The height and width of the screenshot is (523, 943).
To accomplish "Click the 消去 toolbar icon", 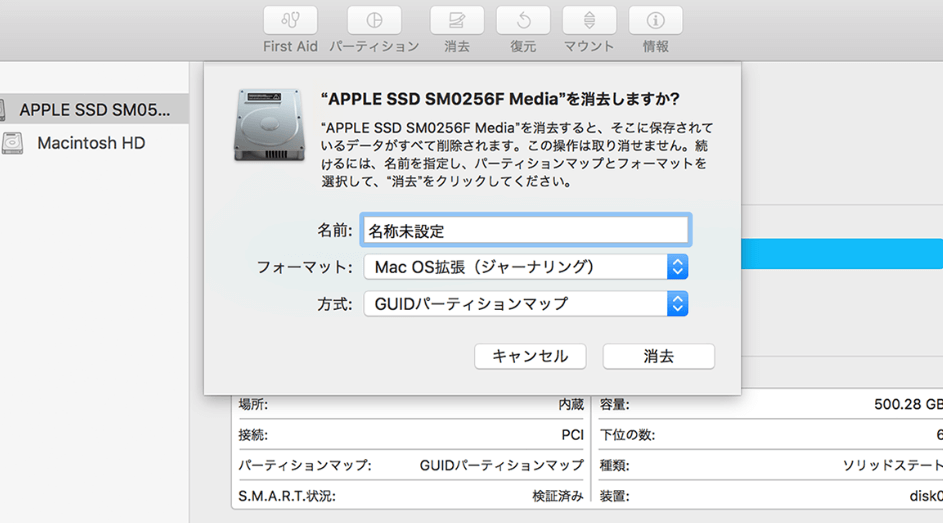I will [457, 20].
